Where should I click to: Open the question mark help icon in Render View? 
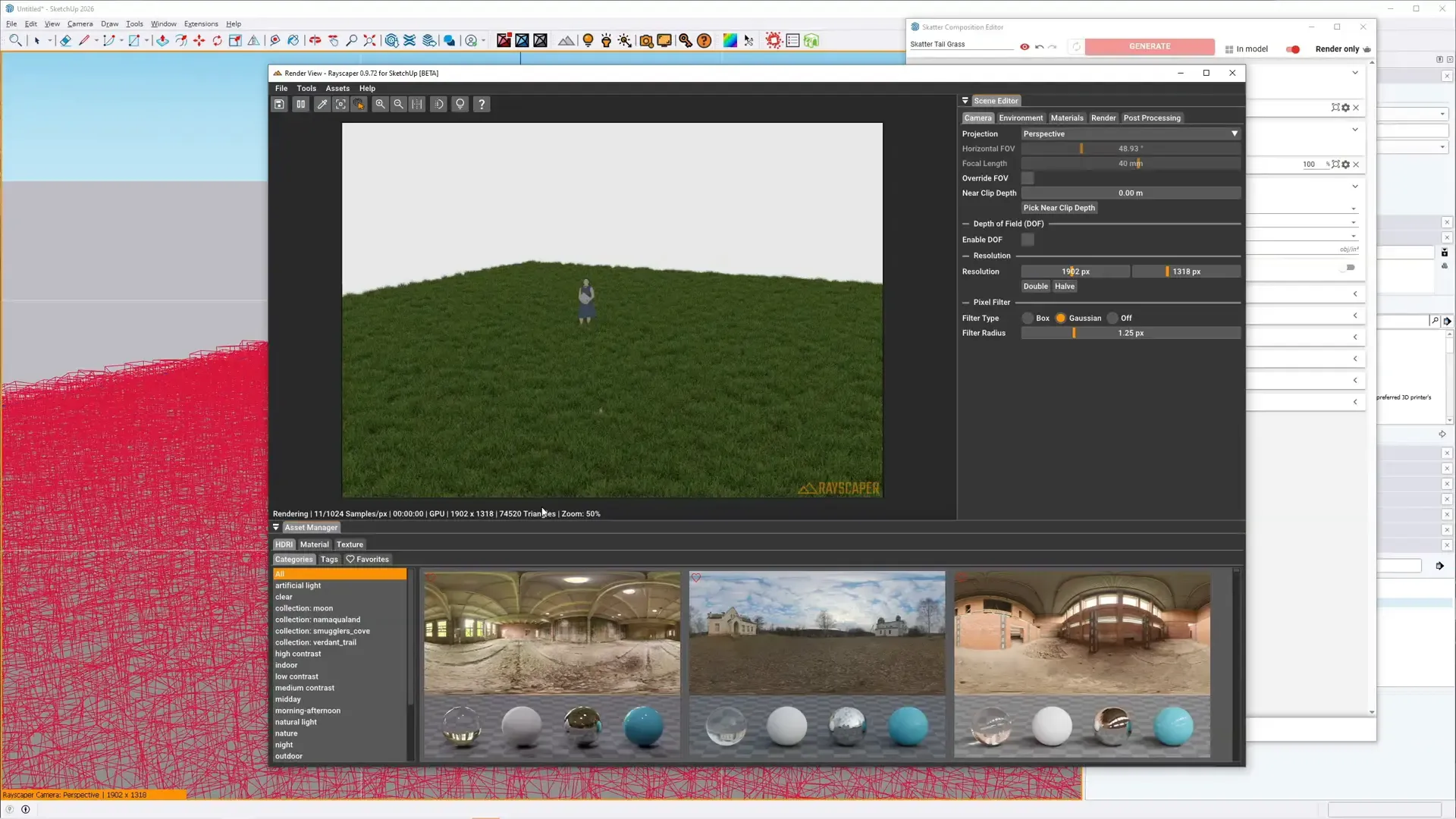pyautogui.click(x=482, y=105)
